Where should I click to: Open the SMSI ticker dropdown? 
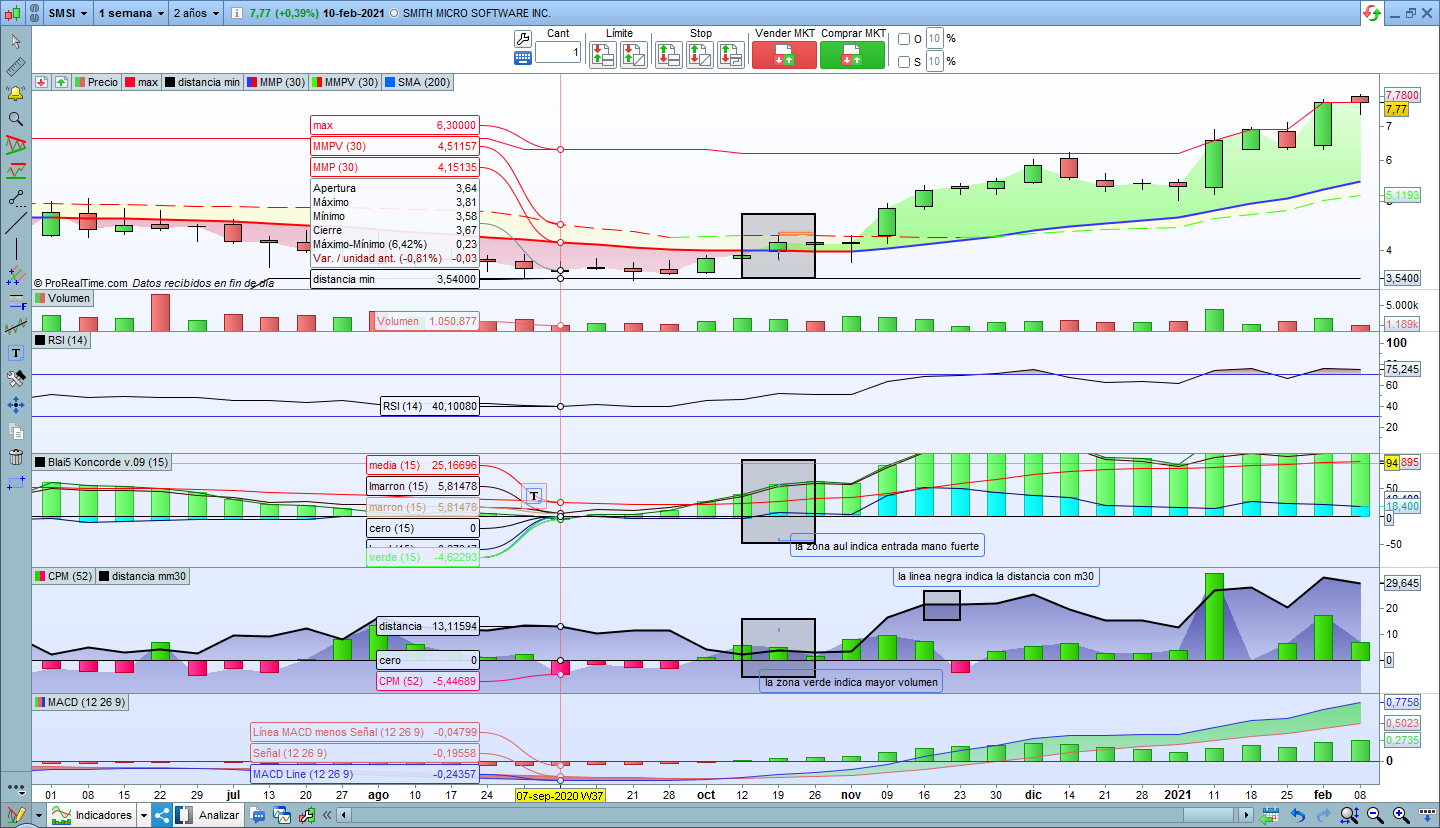pos(67,14)
